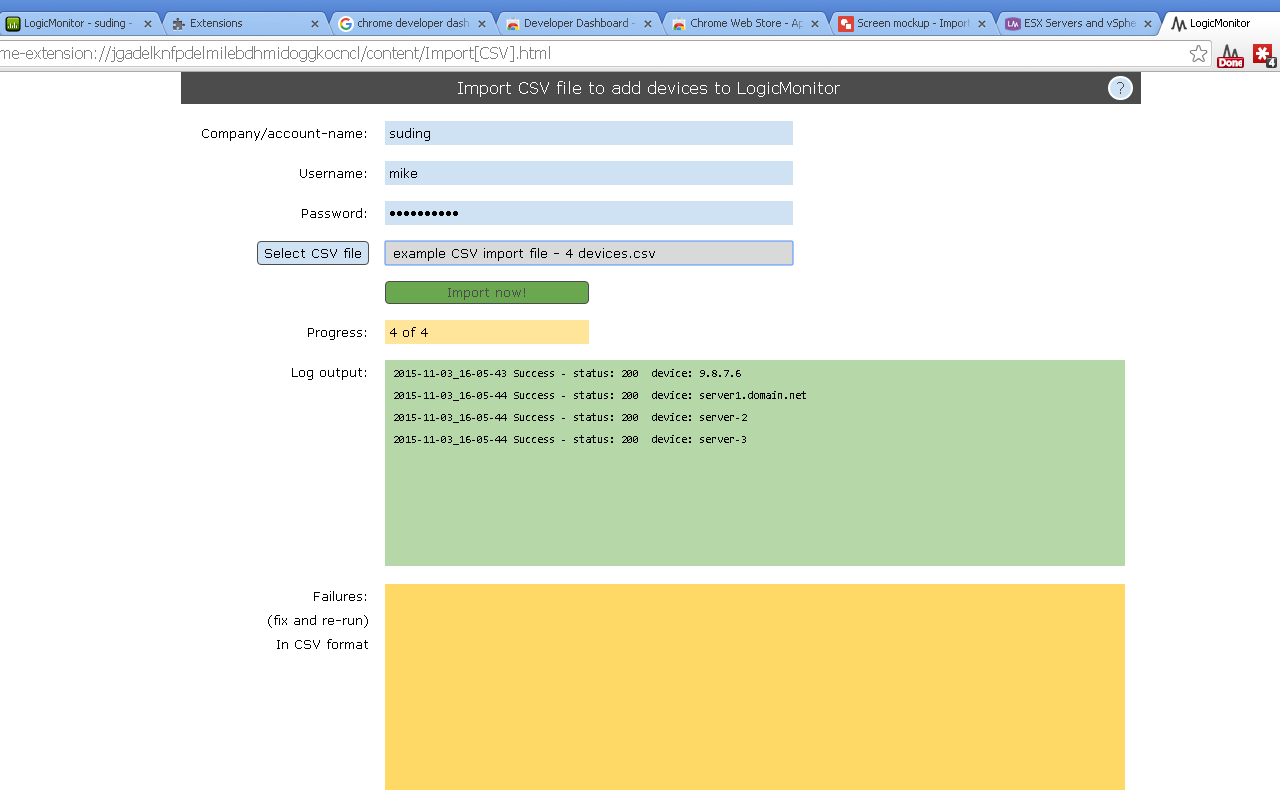The width and height of the screenshot is (1280, 800).
Task: Click the Select CSV file button
Action: 312,252
